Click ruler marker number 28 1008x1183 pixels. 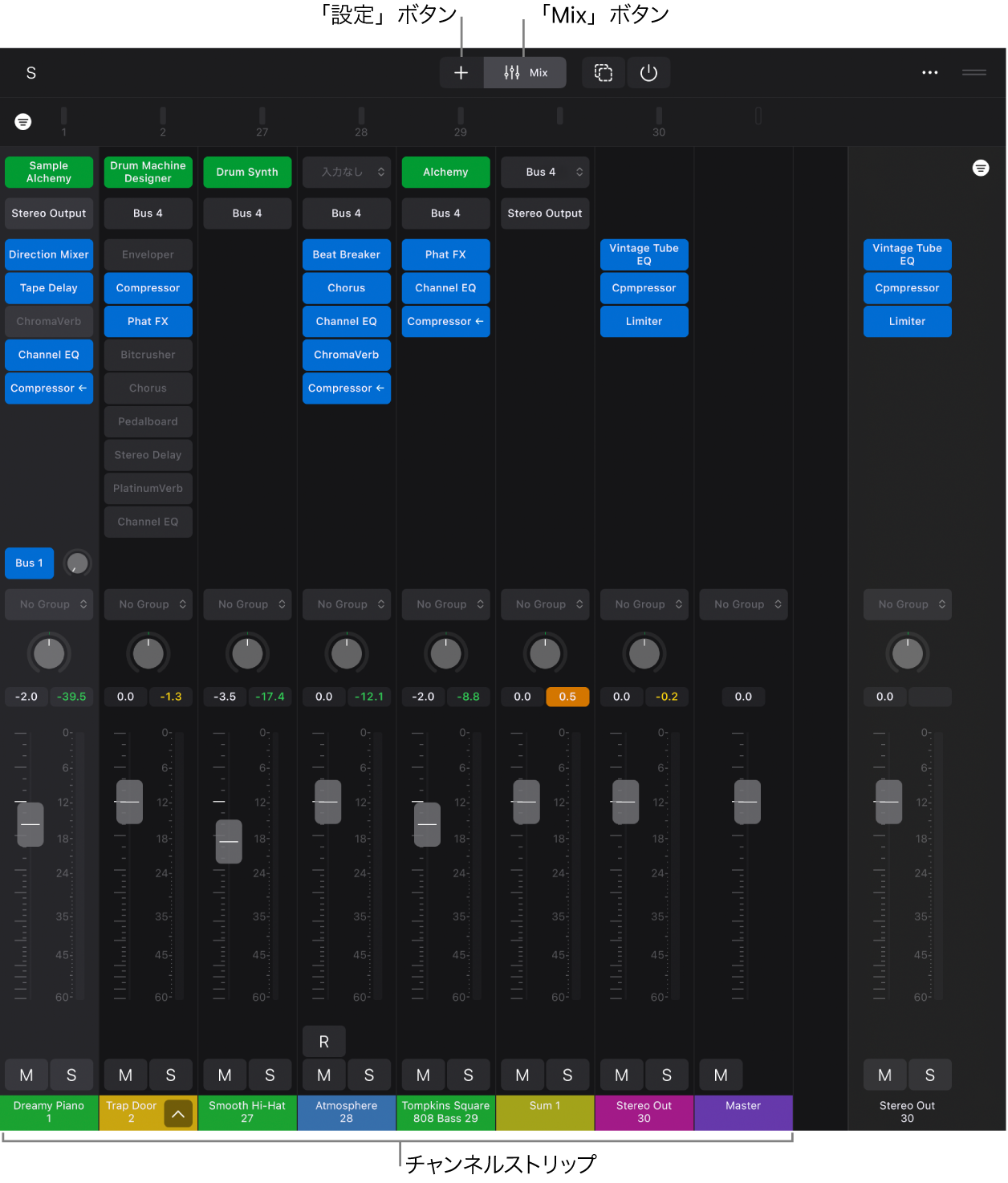(x=361, y=132)
